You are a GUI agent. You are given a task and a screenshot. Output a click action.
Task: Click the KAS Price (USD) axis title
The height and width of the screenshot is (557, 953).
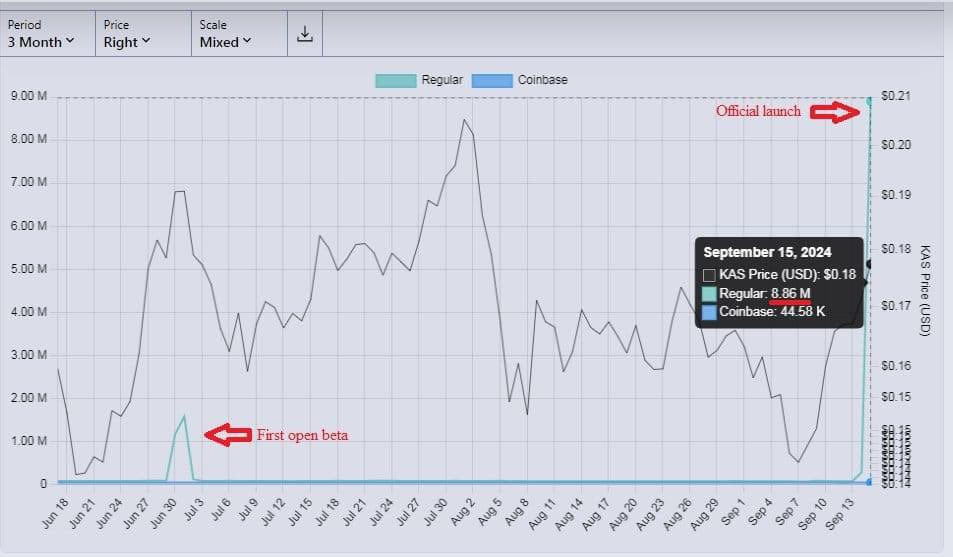[x=925, y=291]
